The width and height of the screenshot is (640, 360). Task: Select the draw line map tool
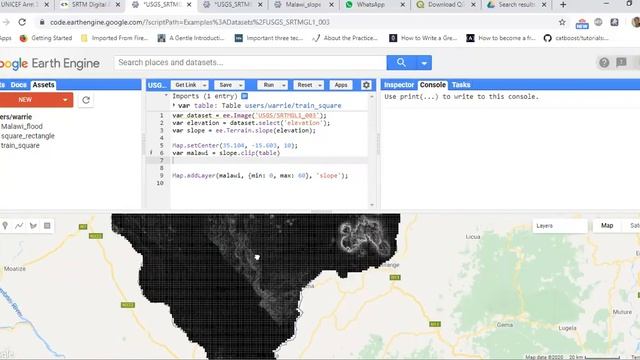point(19,226)
